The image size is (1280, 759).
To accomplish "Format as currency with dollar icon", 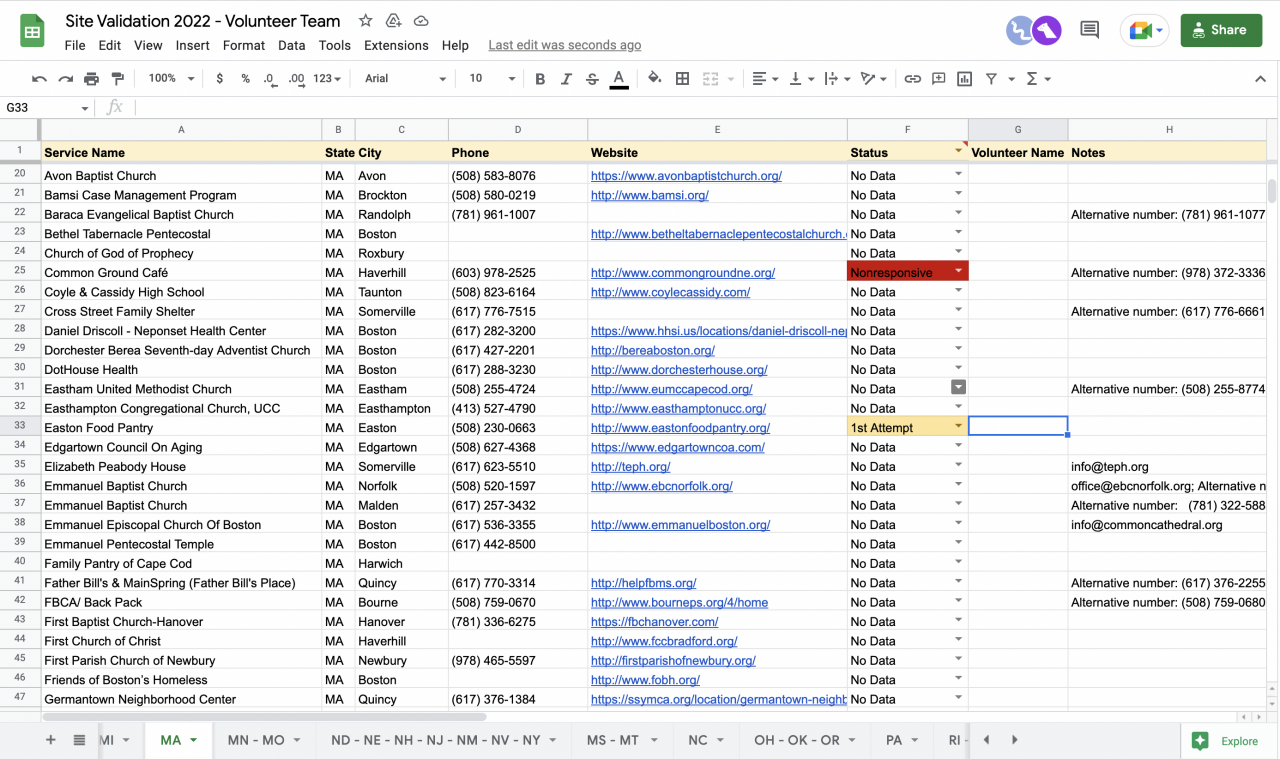I will (x=219, y=79).
